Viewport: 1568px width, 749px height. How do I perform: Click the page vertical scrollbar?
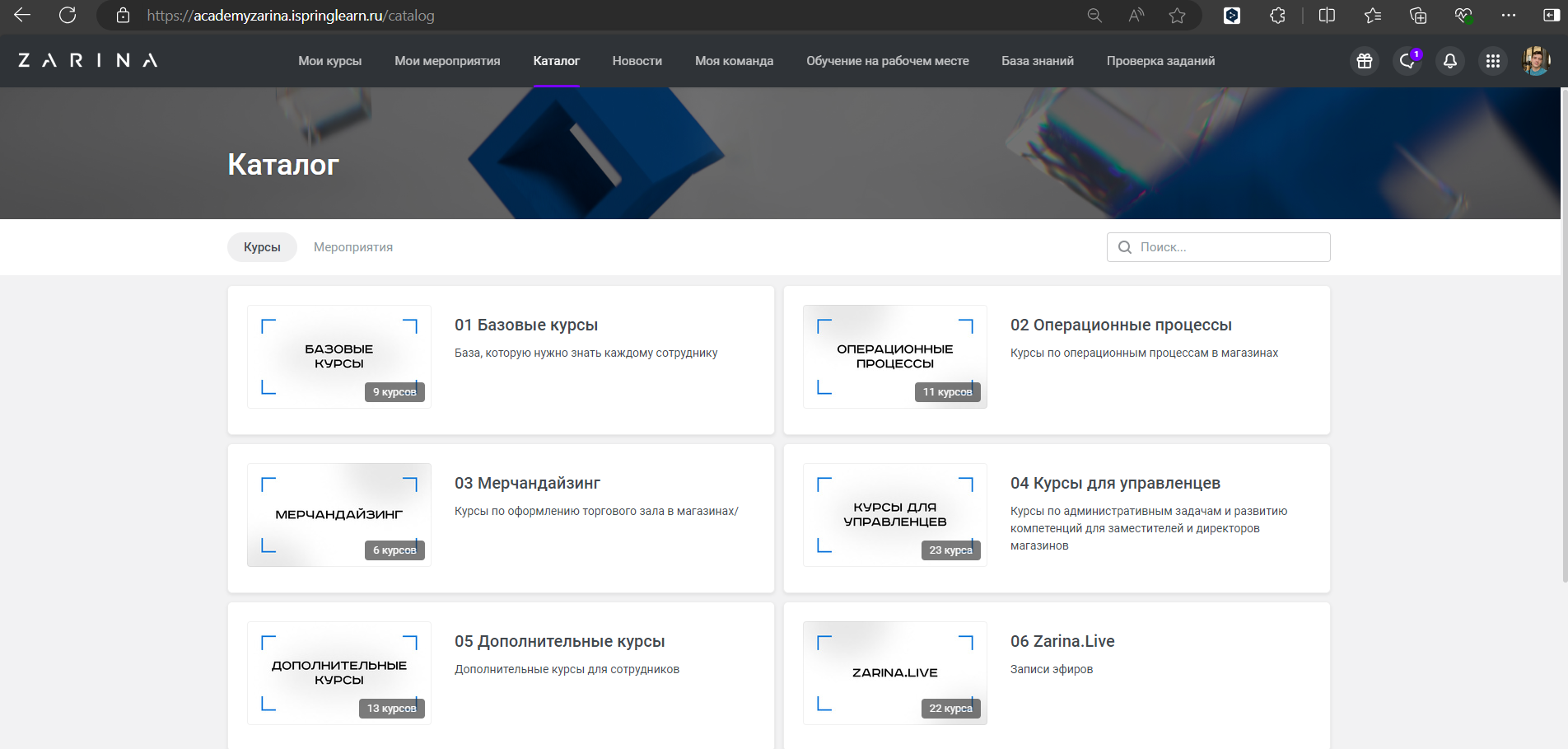coord(1562,330)
